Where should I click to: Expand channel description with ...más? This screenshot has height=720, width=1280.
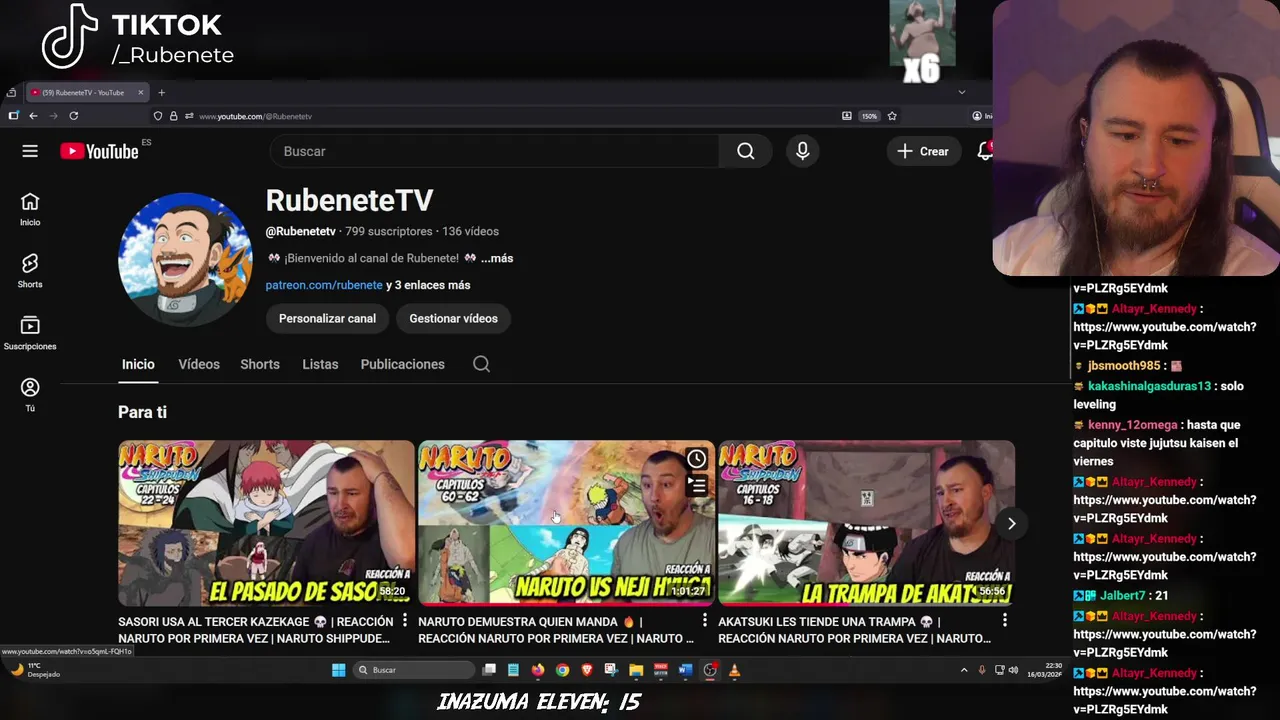click(497, 258)
